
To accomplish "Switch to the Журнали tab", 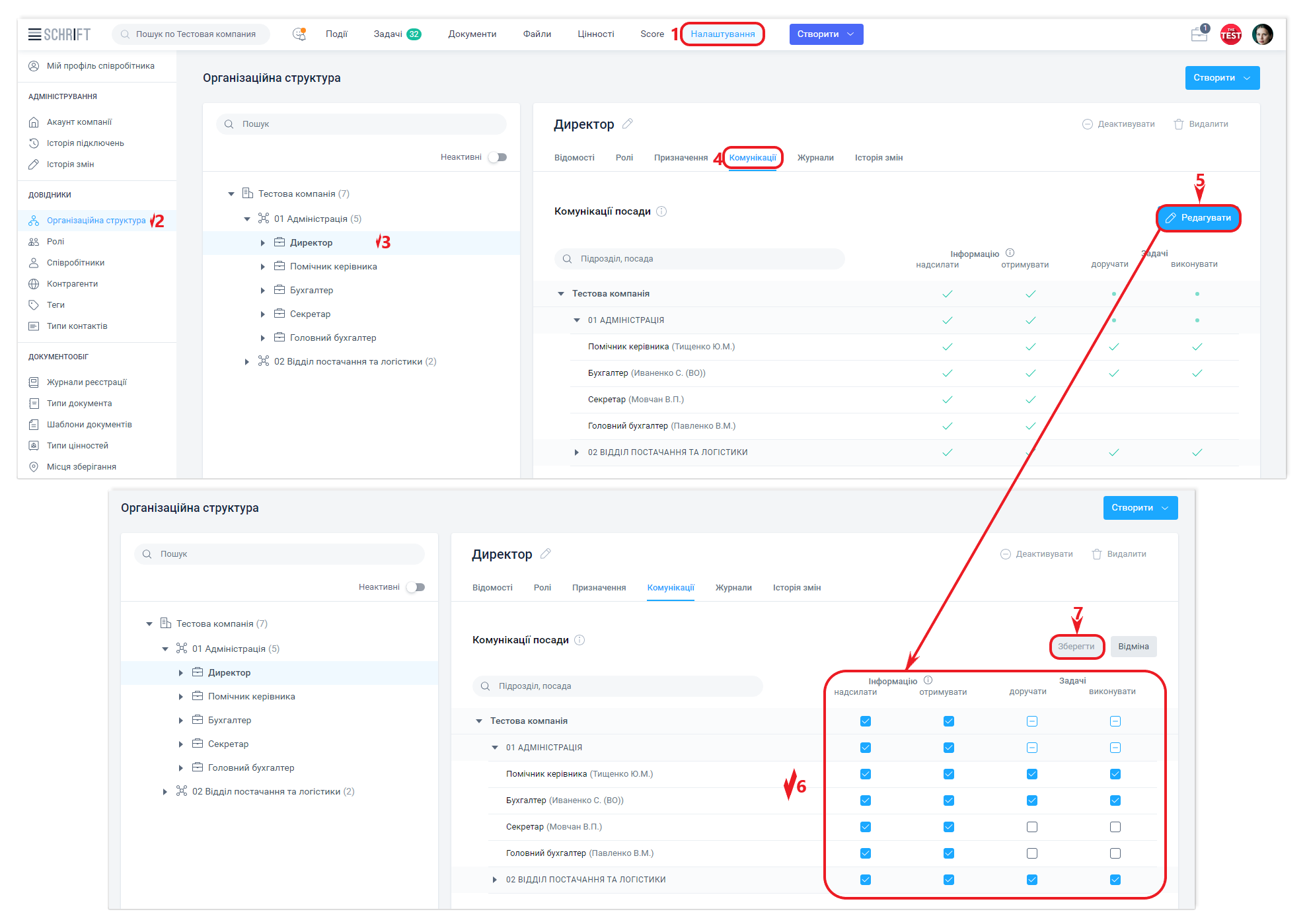I will click(815, 158).
